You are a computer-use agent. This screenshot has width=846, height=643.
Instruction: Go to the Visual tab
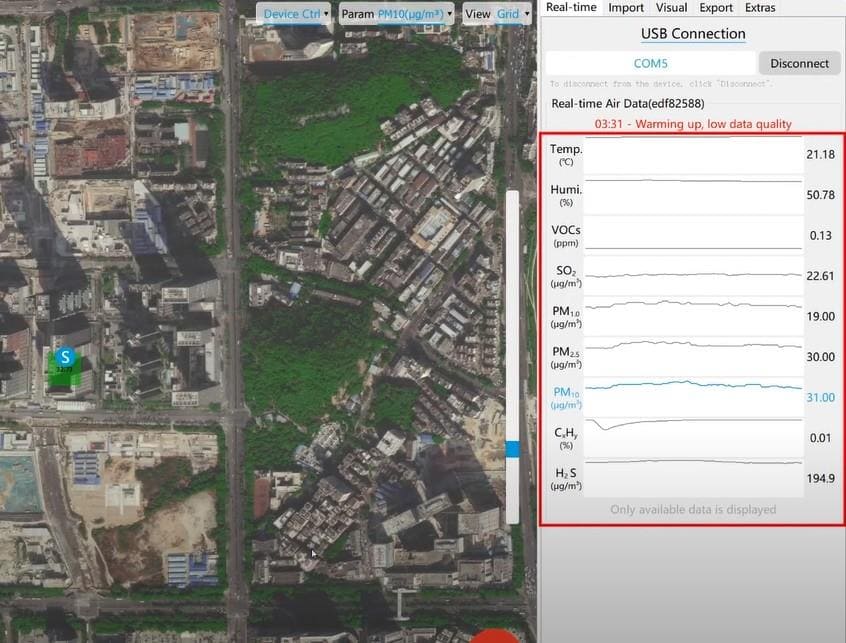pos(671,8)
